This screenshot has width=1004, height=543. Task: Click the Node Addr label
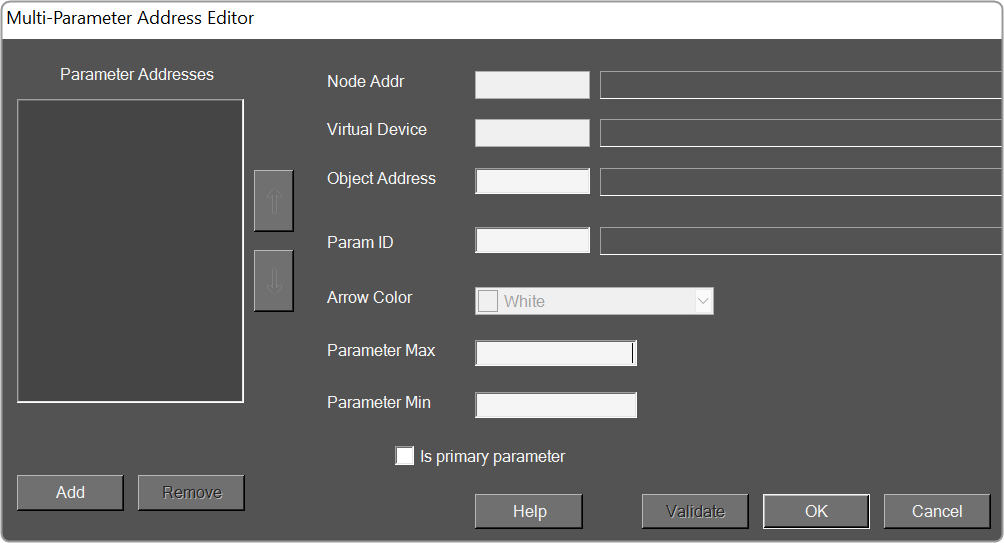click(366, 81)
